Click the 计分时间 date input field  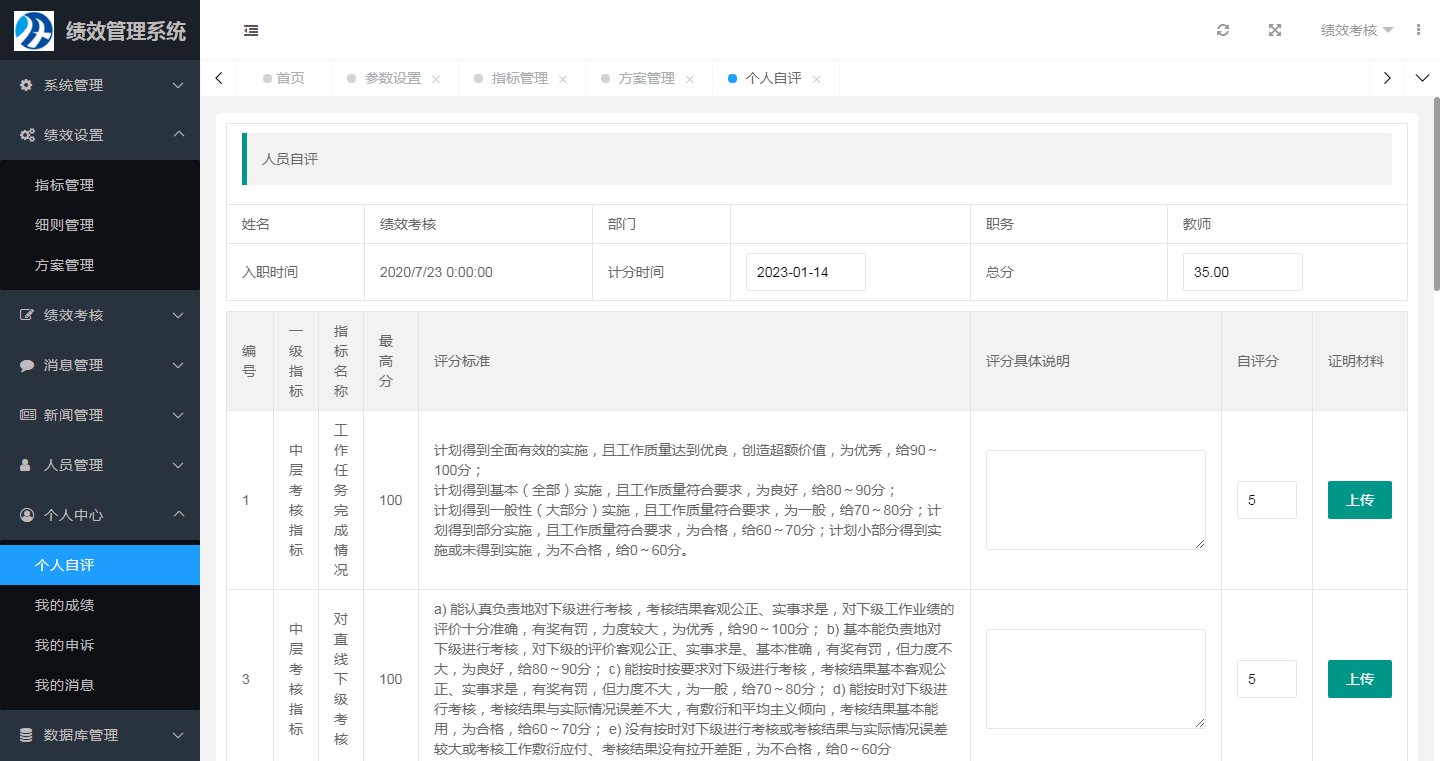[805, 272]
